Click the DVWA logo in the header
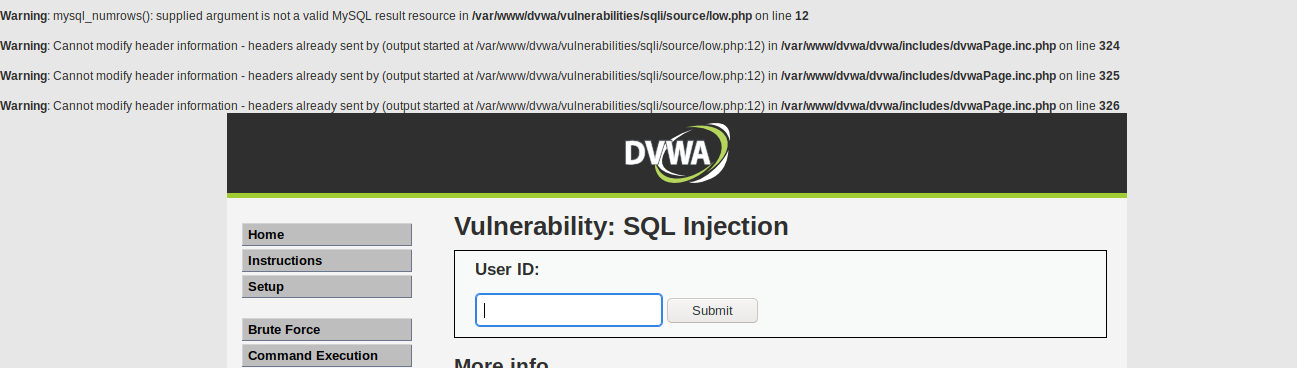This screenshot has width=1297, height=368. click(677, 152)
